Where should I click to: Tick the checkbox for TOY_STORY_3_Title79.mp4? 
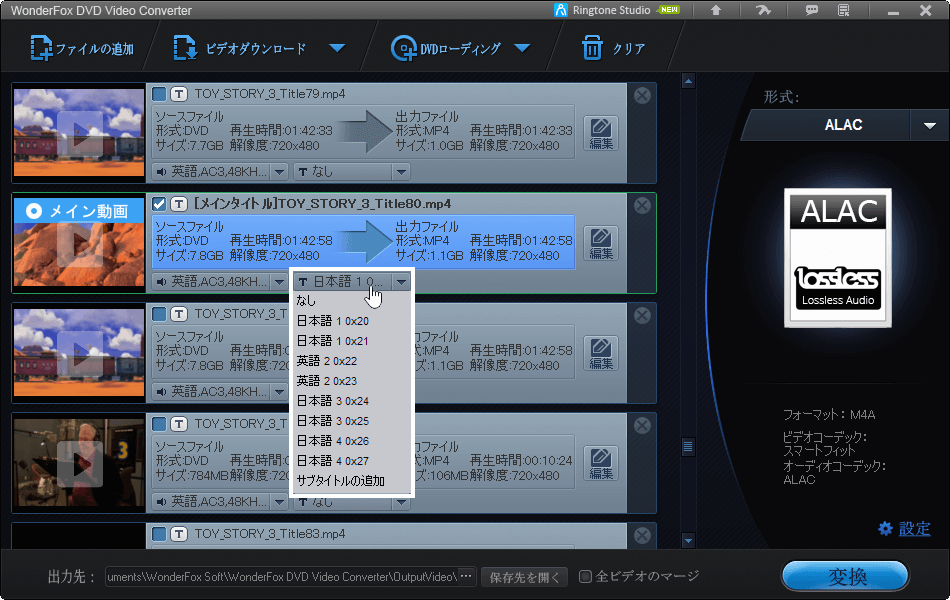tap(159, 94)
